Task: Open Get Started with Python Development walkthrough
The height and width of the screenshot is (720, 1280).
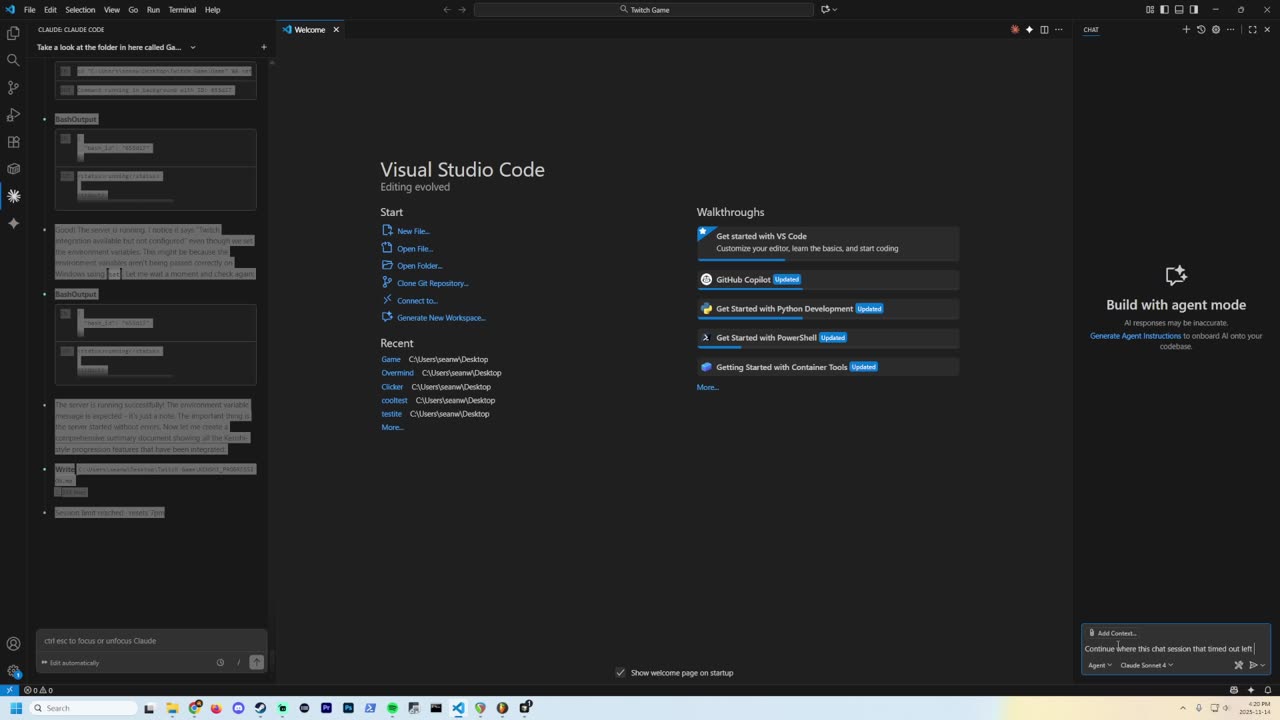Action: pyautogui.click(x=828, y=309)
